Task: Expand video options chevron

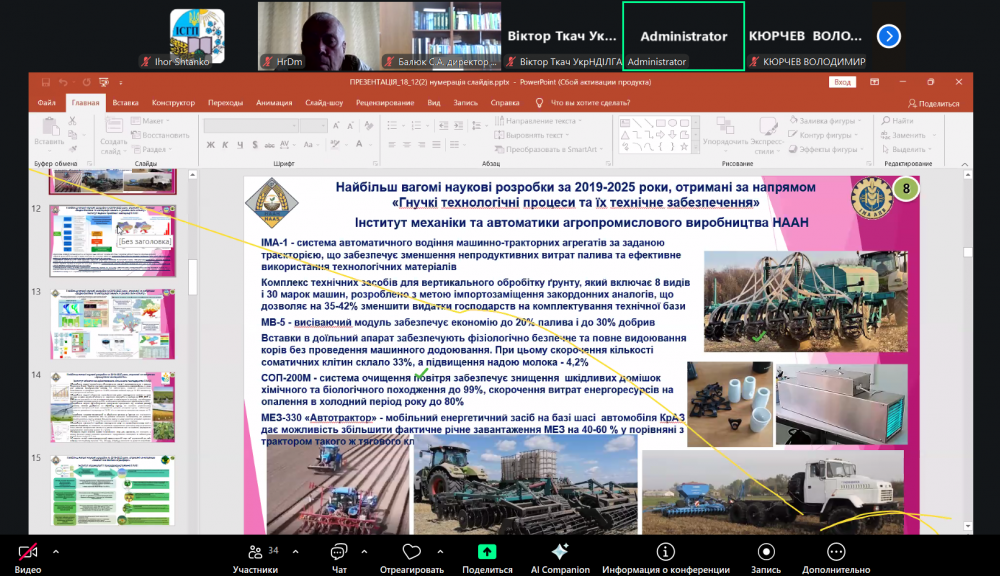Action: 56,551
